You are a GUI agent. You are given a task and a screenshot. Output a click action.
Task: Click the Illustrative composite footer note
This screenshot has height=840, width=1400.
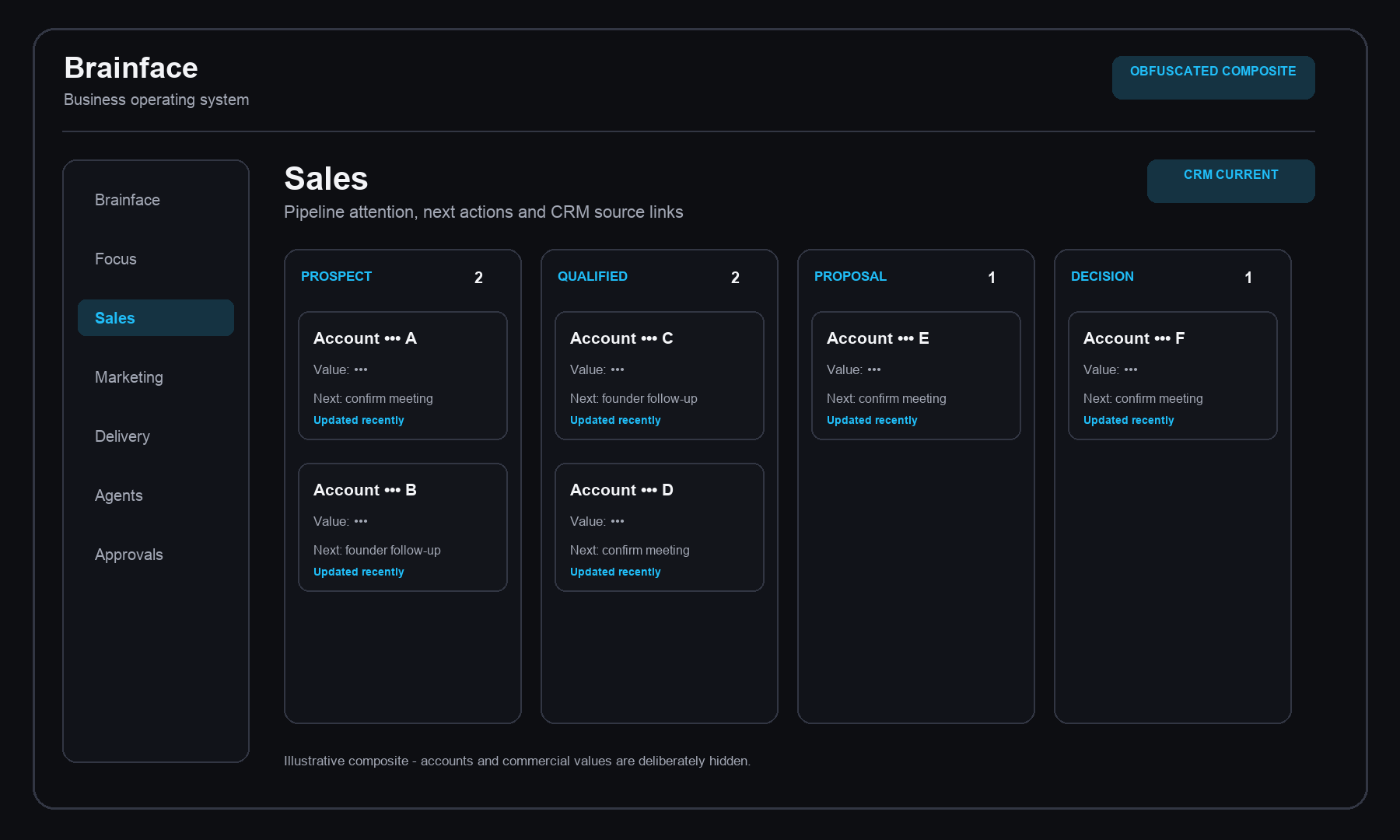(x=517, y=761)
